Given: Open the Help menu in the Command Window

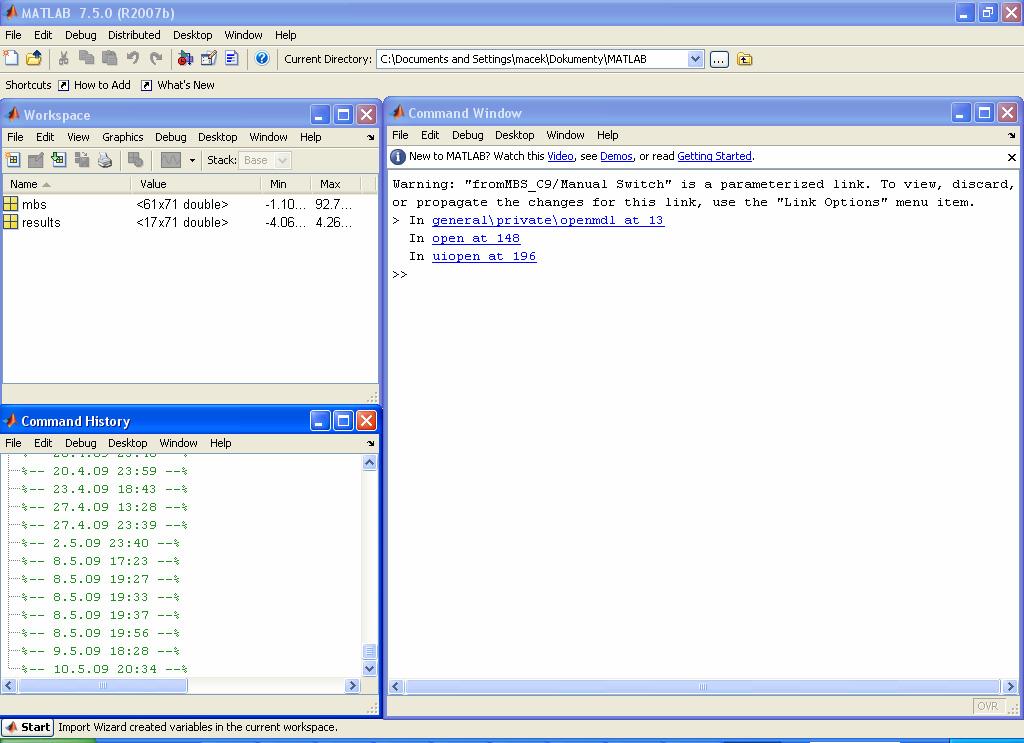Looking at the screenshot, I should point(607,135).
